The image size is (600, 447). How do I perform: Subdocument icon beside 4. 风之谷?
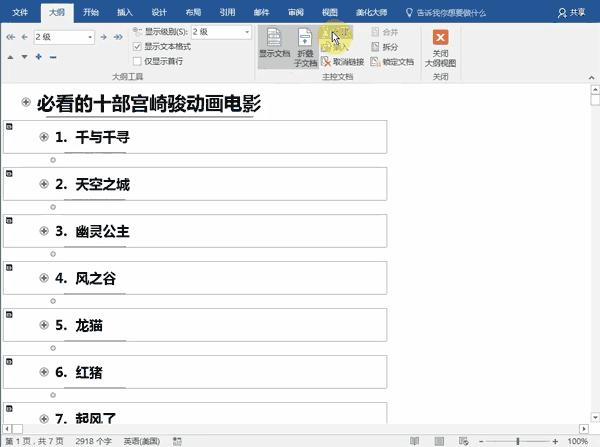[9, 268]
